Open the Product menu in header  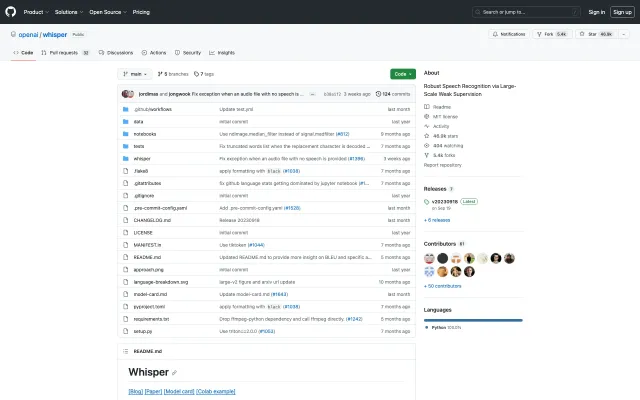tap(35, 12)
